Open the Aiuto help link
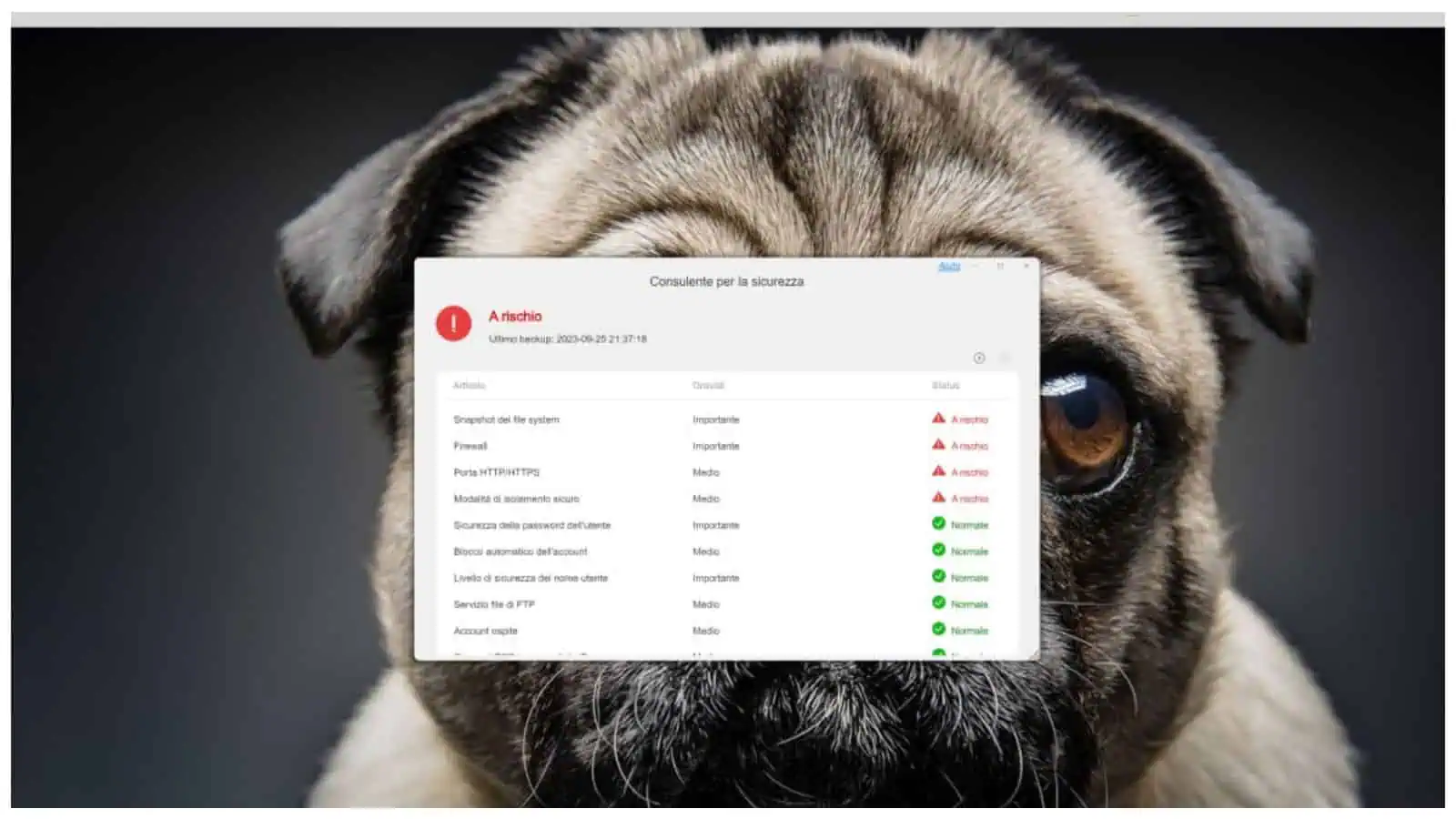This screenshot has width=1456, height=819. 949,266
